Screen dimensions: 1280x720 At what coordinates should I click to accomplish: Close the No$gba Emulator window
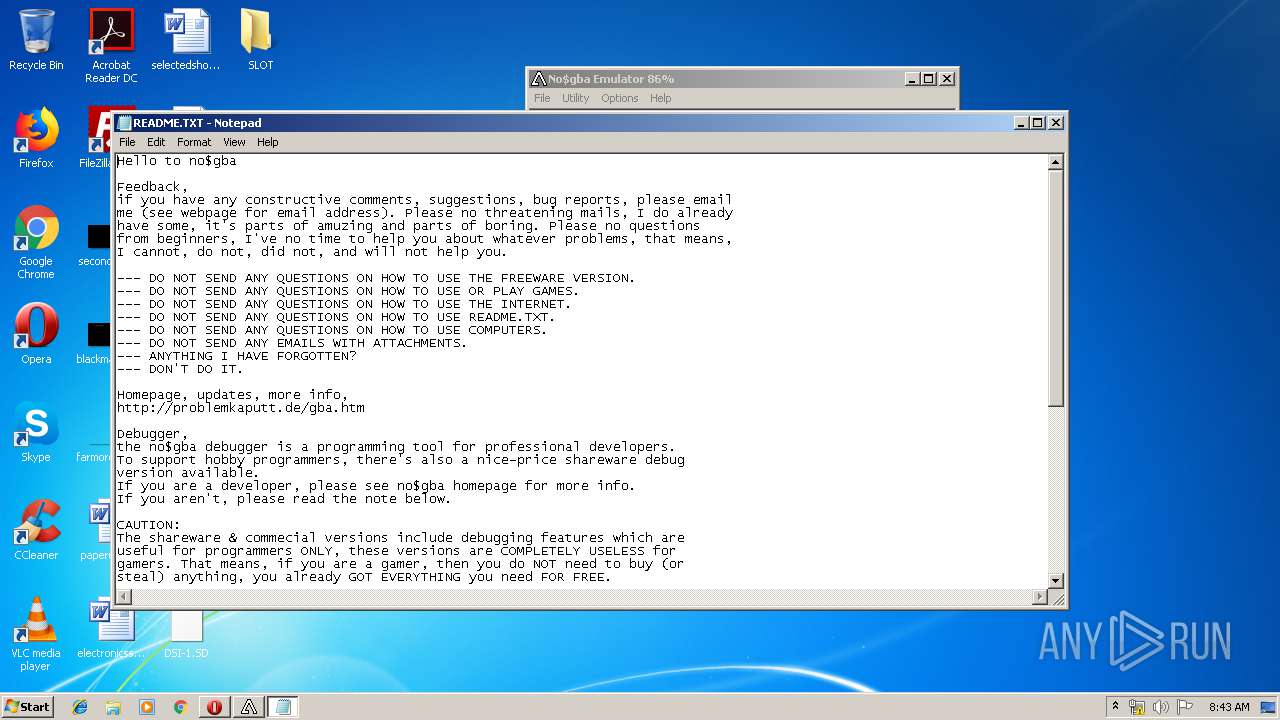[x=946, y=79]
